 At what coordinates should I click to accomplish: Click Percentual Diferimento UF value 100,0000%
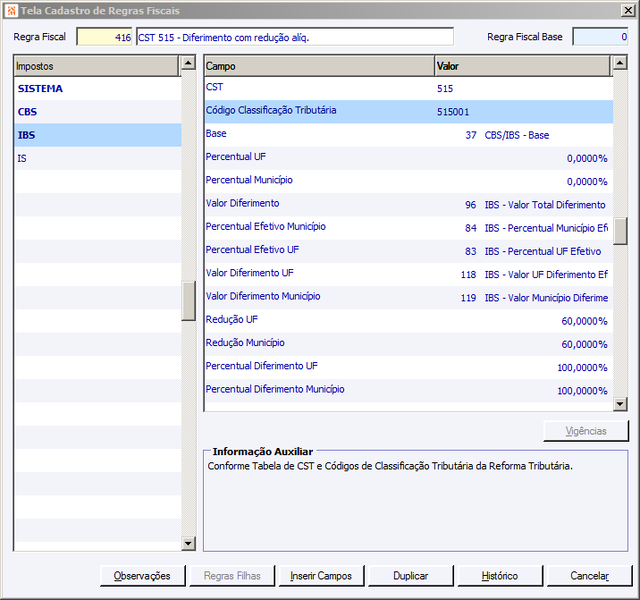click(x=582, y=368)
